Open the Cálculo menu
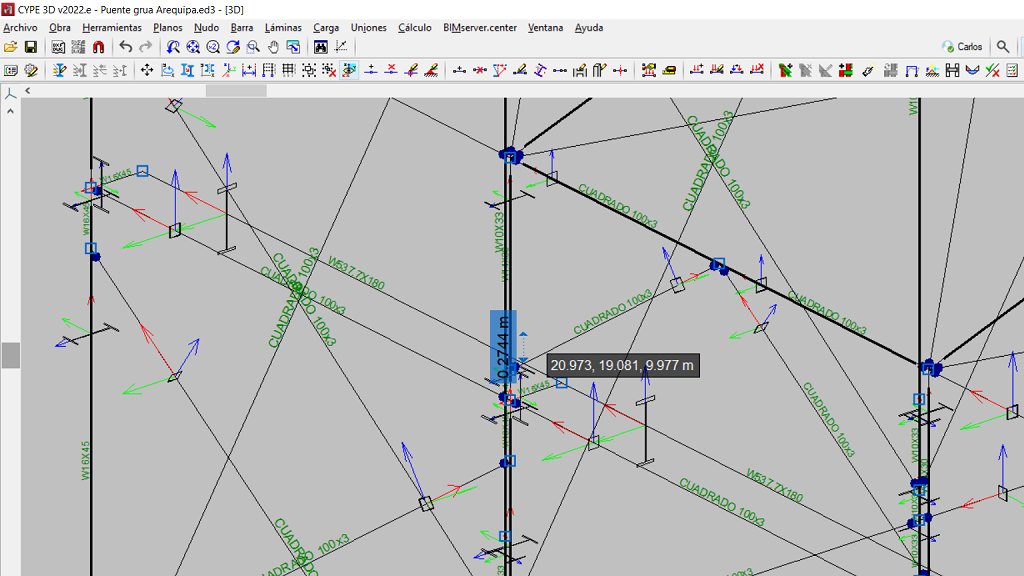This screenshot has height=576, width=1024. (x=415, y=27)
